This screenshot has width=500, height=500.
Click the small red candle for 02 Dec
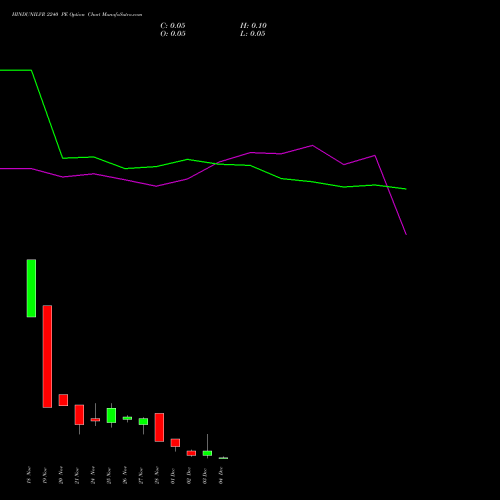coord(191,453)
